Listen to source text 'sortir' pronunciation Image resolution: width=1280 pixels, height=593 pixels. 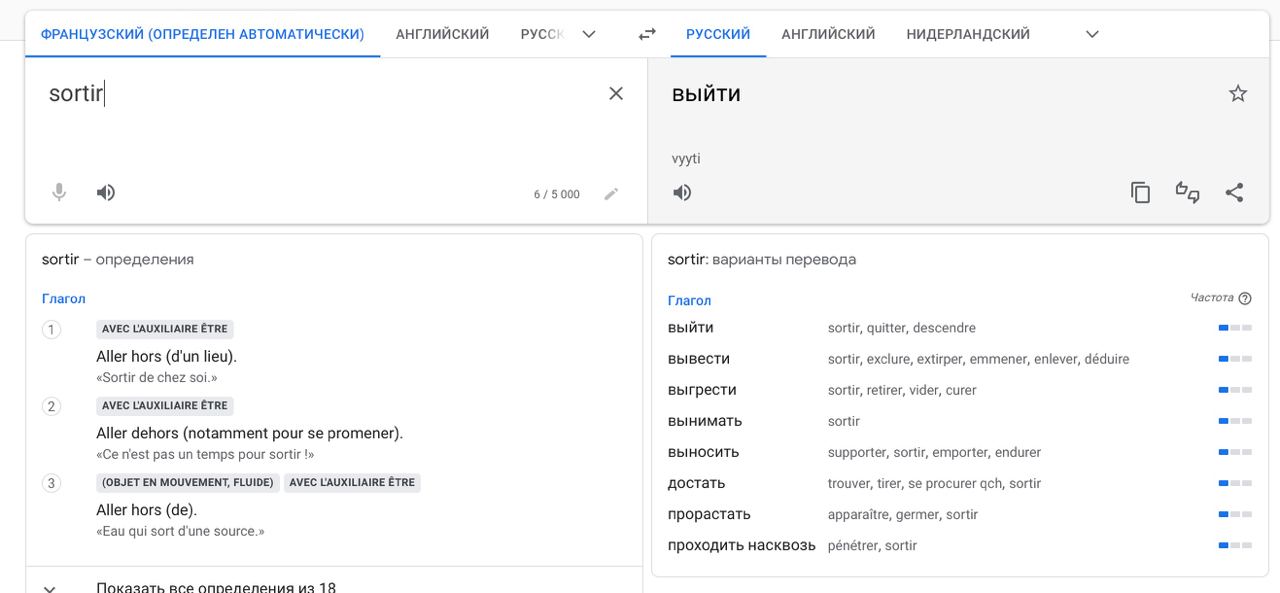tap(106, 192)
